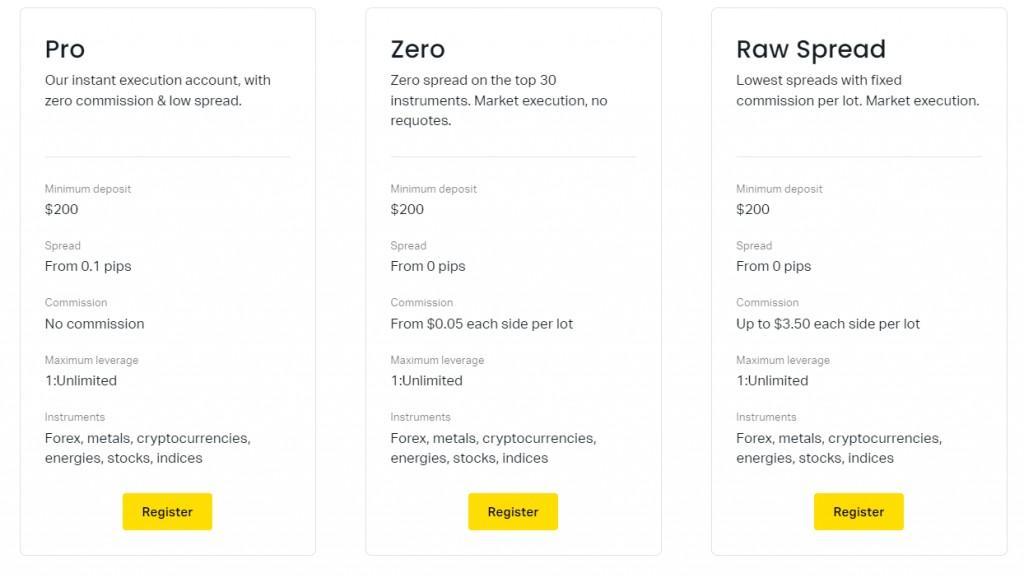Click 1:Unlimited leverage in Raw Spread card
This screenshot has height=578, width=1024.
click(x=772, y=380)
